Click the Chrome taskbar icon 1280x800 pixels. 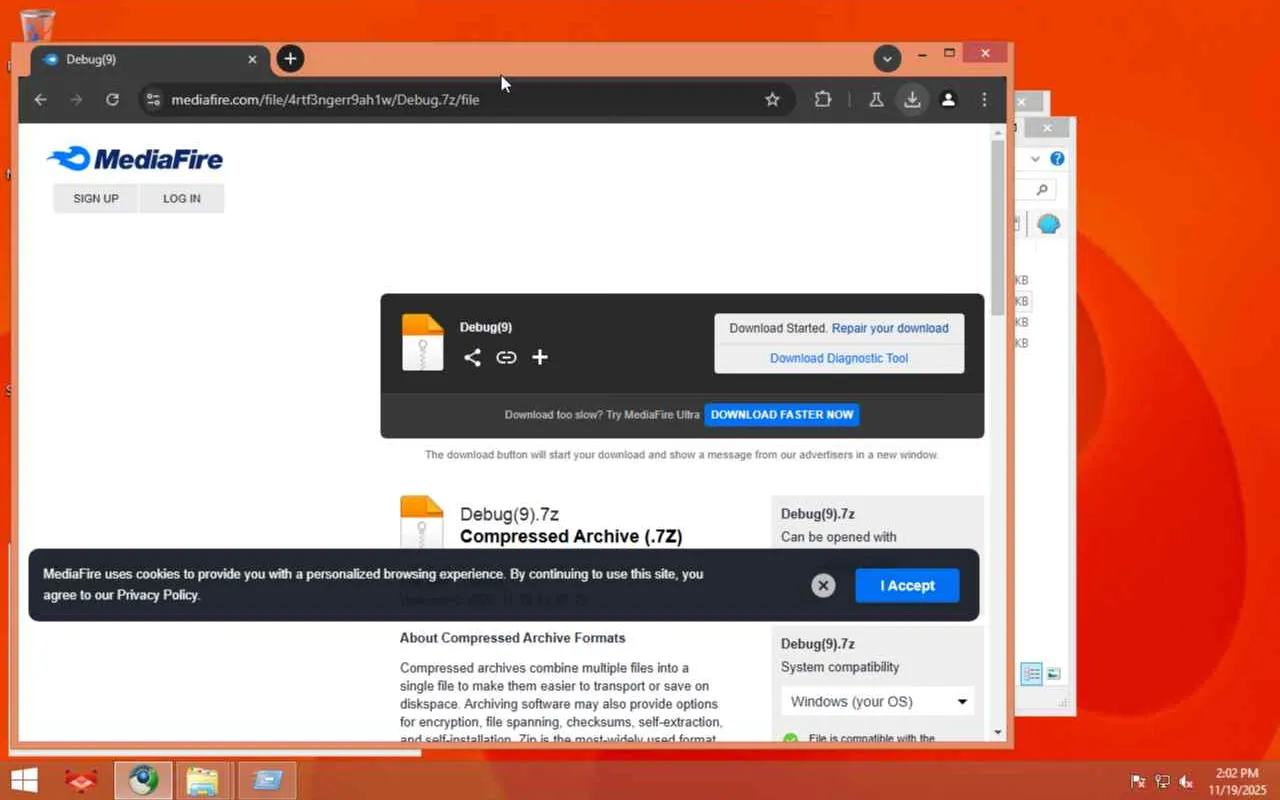143,781
